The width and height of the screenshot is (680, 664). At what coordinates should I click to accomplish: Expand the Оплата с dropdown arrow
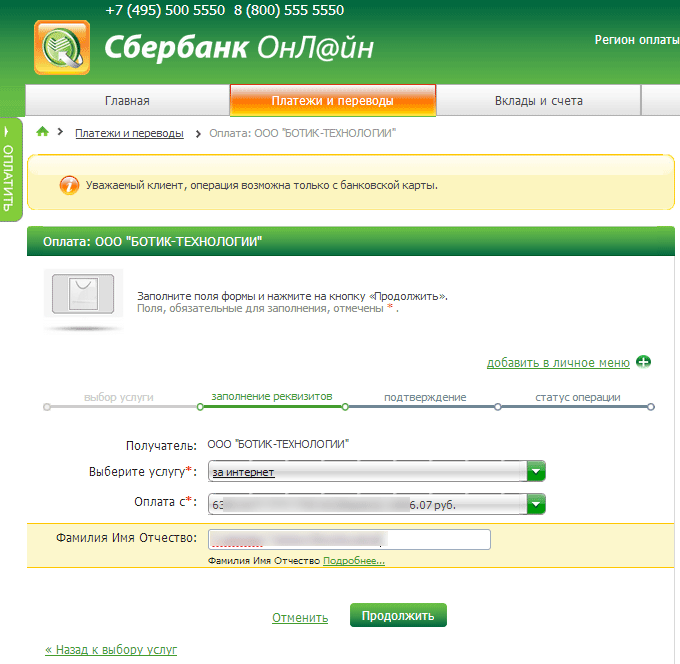click(536, 504)
